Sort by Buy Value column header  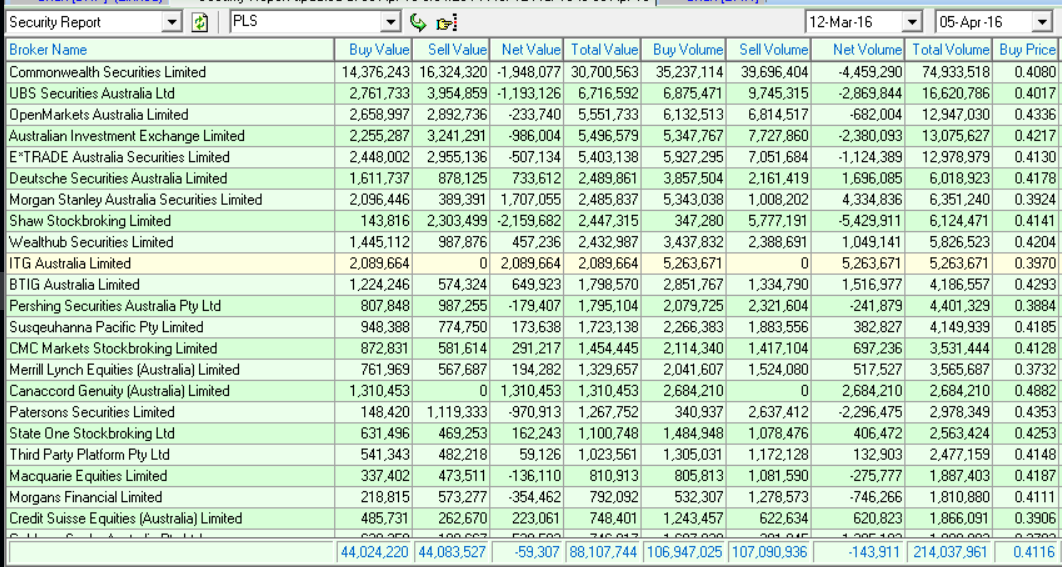tap(373, 49)
